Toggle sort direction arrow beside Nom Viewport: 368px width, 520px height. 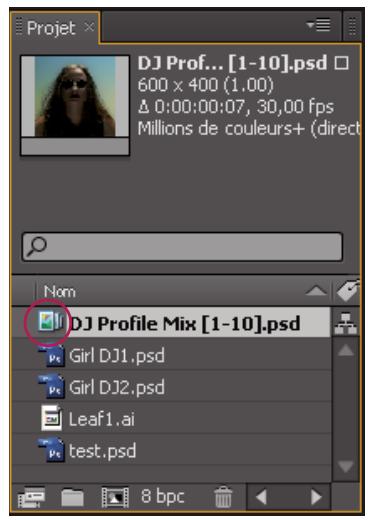316,291
